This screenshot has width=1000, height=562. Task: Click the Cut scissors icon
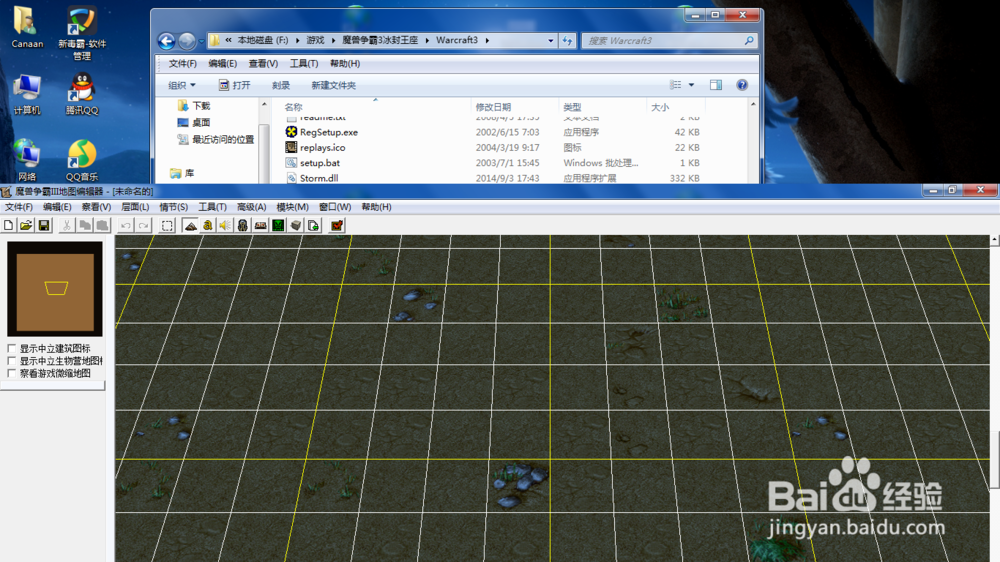coord(67,225)
